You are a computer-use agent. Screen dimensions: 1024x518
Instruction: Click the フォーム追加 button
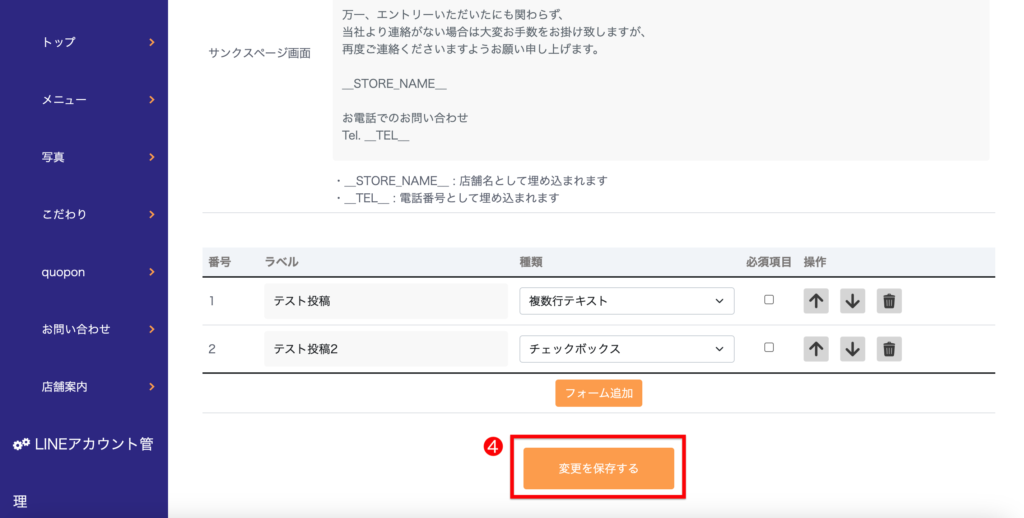point(598,393)
